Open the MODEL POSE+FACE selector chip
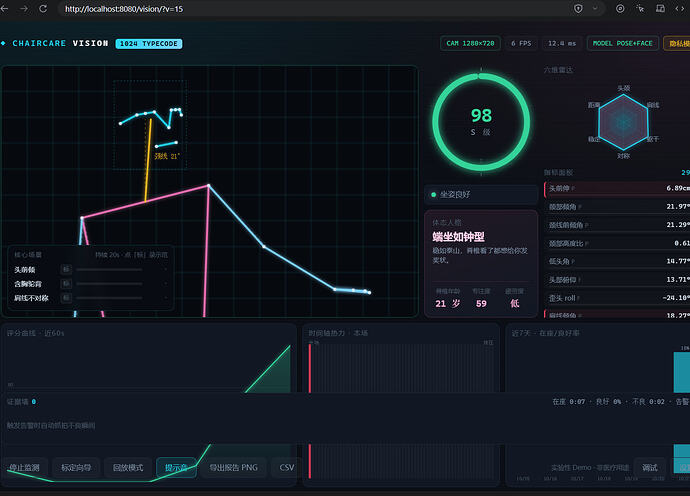Image resolution: width=690 pixels, height=496 pixels. click(623, 43)
